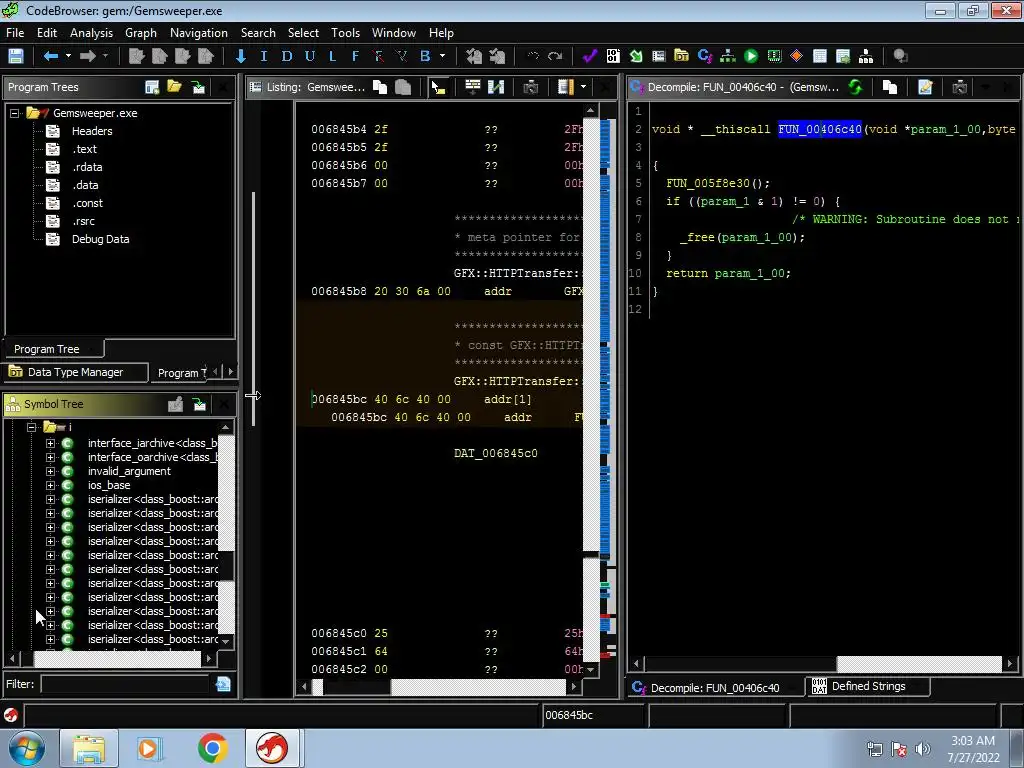Open the back-navigation history dropdown arrow
1024x768 pixels.
pyautogui.click(x=68, y=56)
